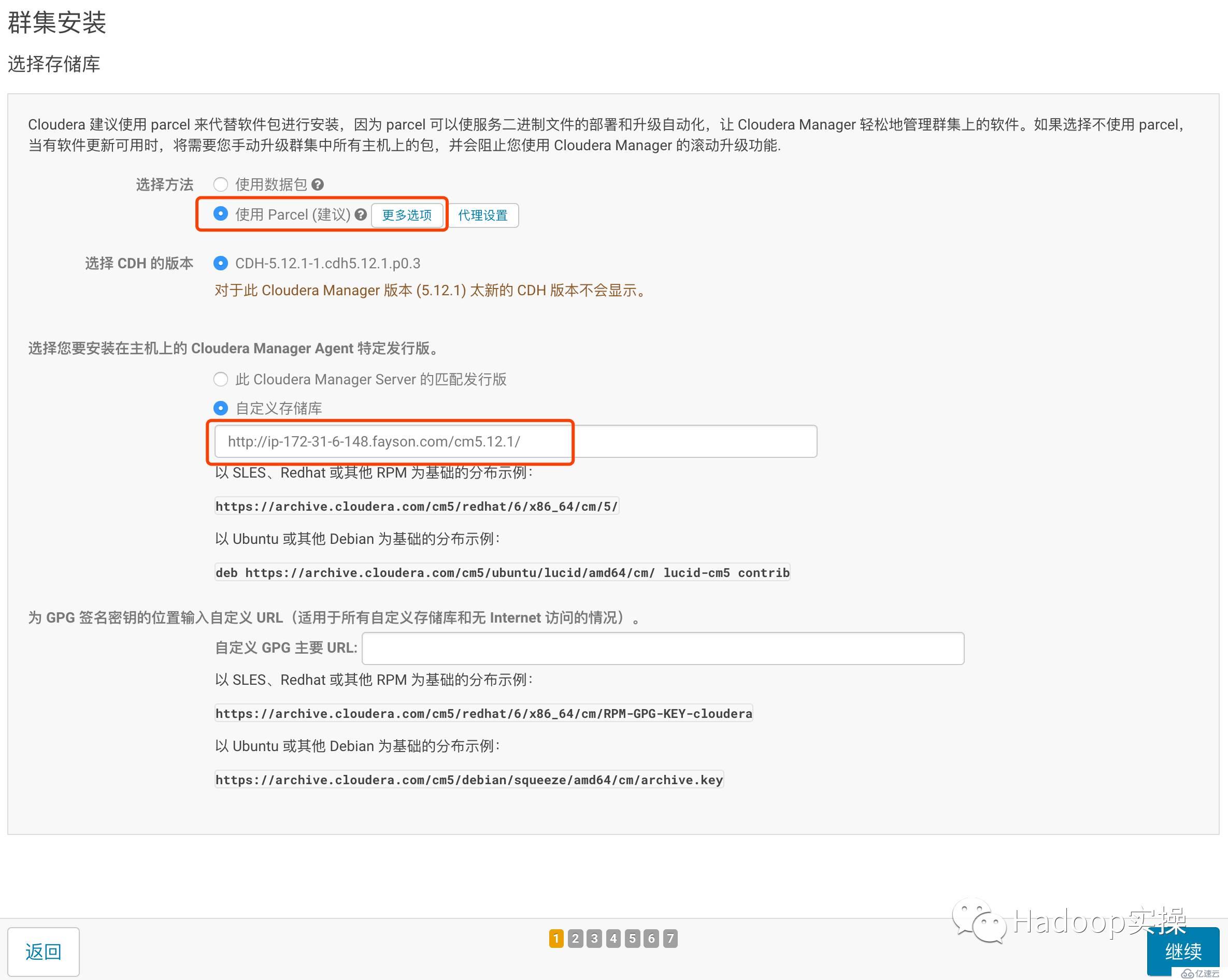Select 此 Cloudera Manager Server 的匹配发行版 radio
This screenshot has height=980, width=1228.
[220, 379]
